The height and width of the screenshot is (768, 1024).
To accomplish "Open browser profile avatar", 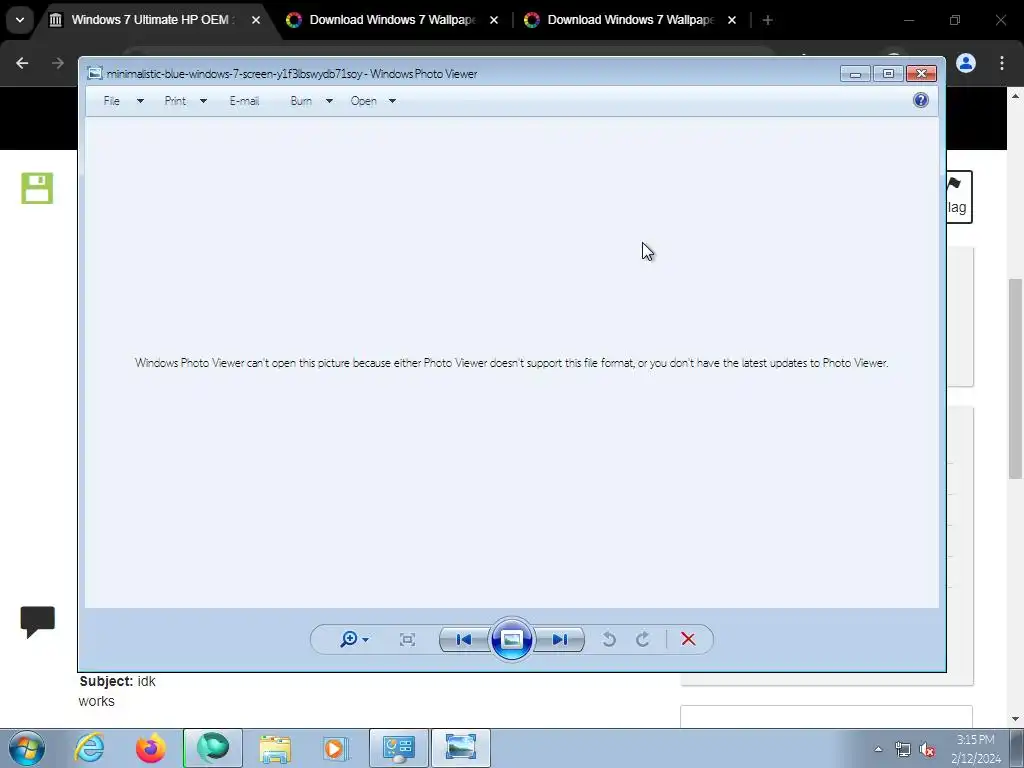I will click(x=967, y=63).
